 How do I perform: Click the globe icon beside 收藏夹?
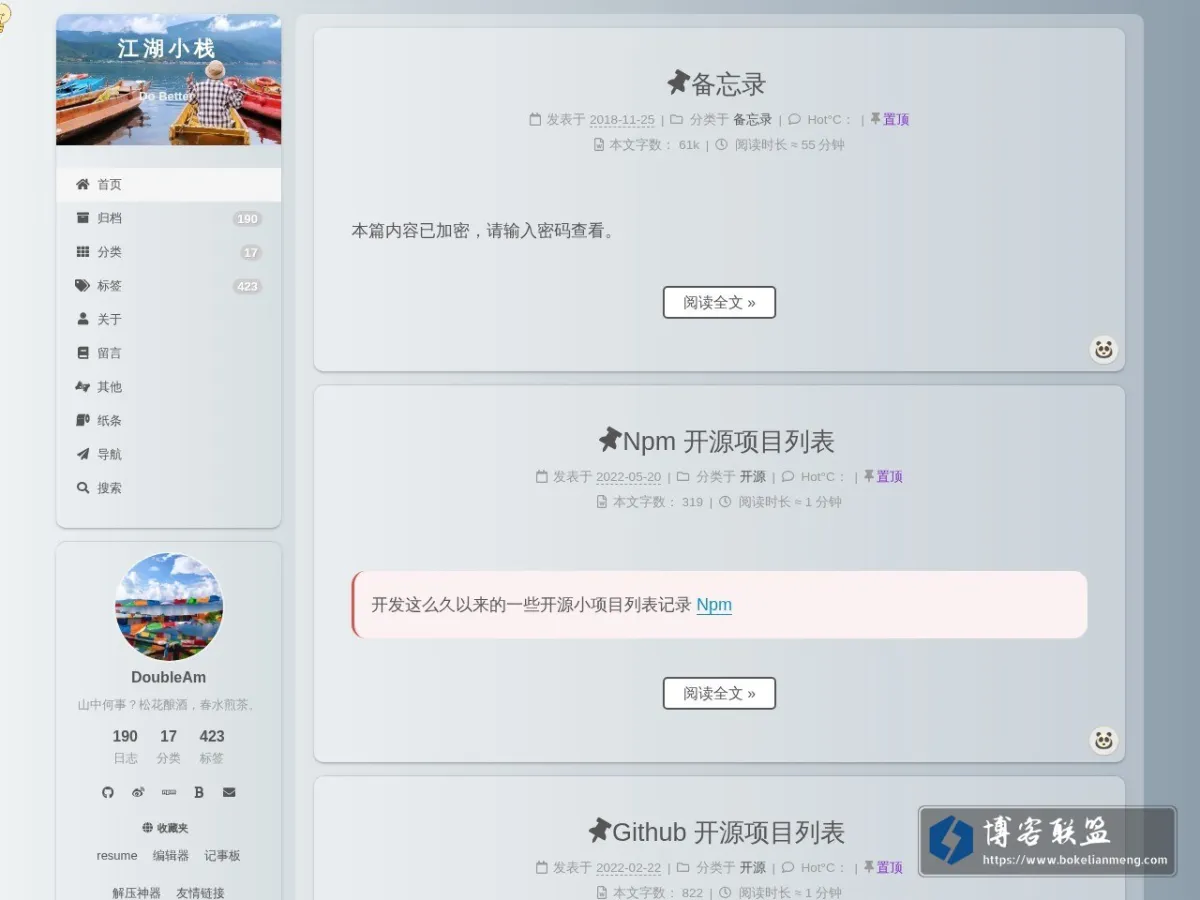coord(148,828)
